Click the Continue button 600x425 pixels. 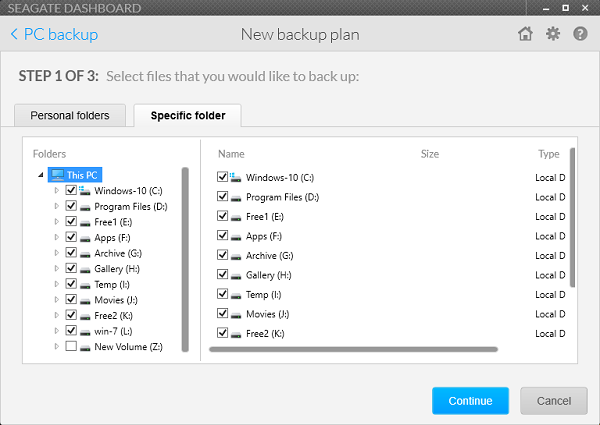pyautogui.click(x=470, y=401)
